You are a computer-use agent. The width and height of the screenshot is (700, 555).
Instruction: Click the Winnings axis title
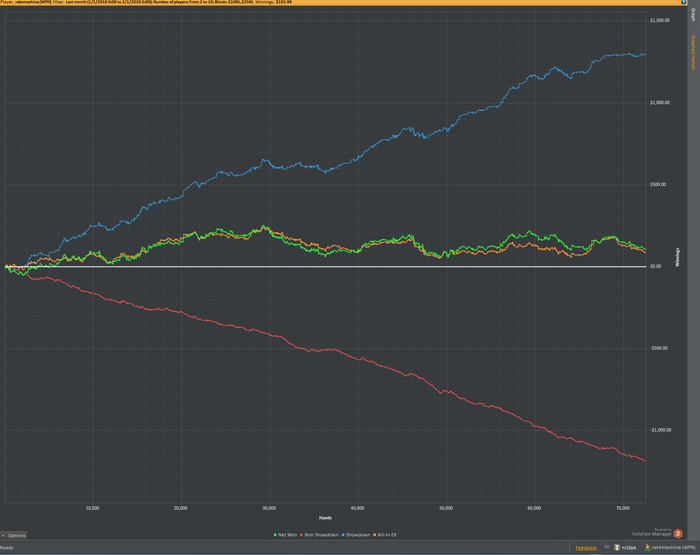pos(677,258)
